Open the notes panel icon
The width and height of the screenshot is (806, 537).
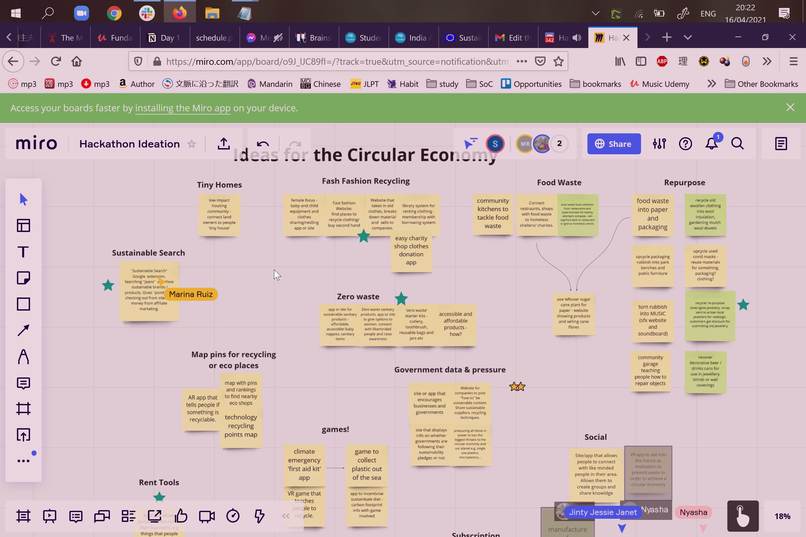[781, 144]
